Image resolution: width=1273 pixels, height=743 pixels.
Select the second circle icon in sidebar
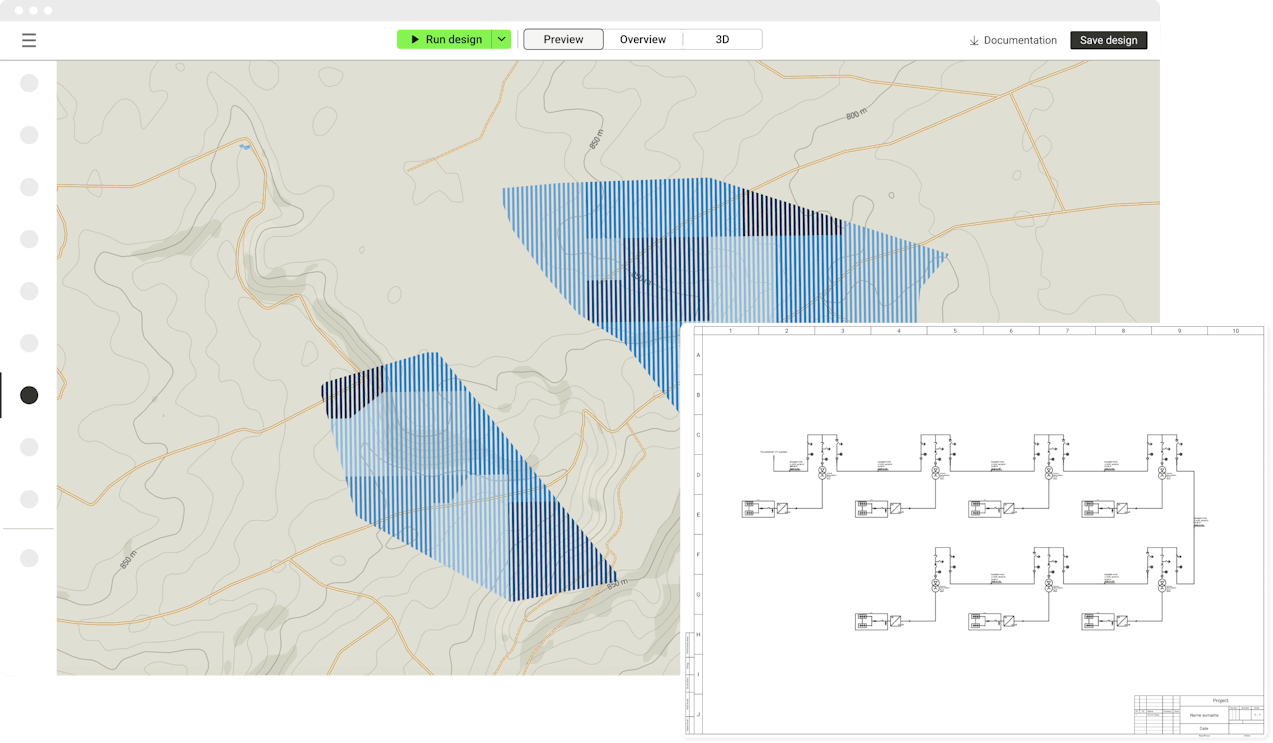(29, 135)
